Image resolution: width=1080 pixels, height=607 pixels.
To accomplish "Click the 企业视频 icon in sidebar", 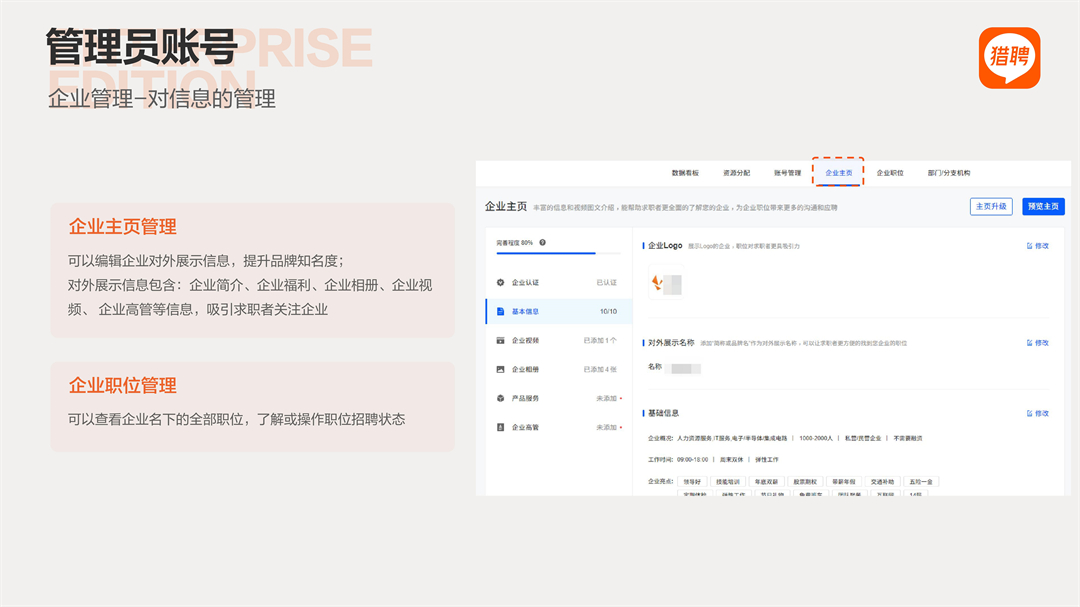I will (501, 340).
